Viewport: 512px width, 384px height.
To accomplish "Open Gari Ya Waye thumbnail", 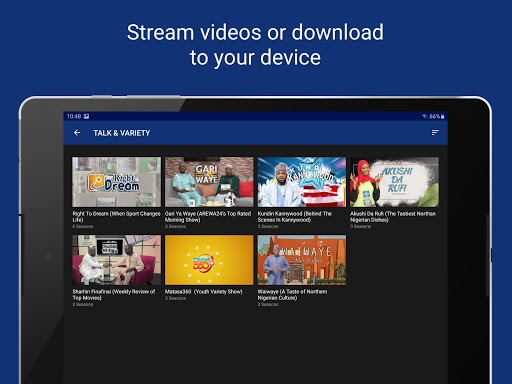I will tap(209, 182).
